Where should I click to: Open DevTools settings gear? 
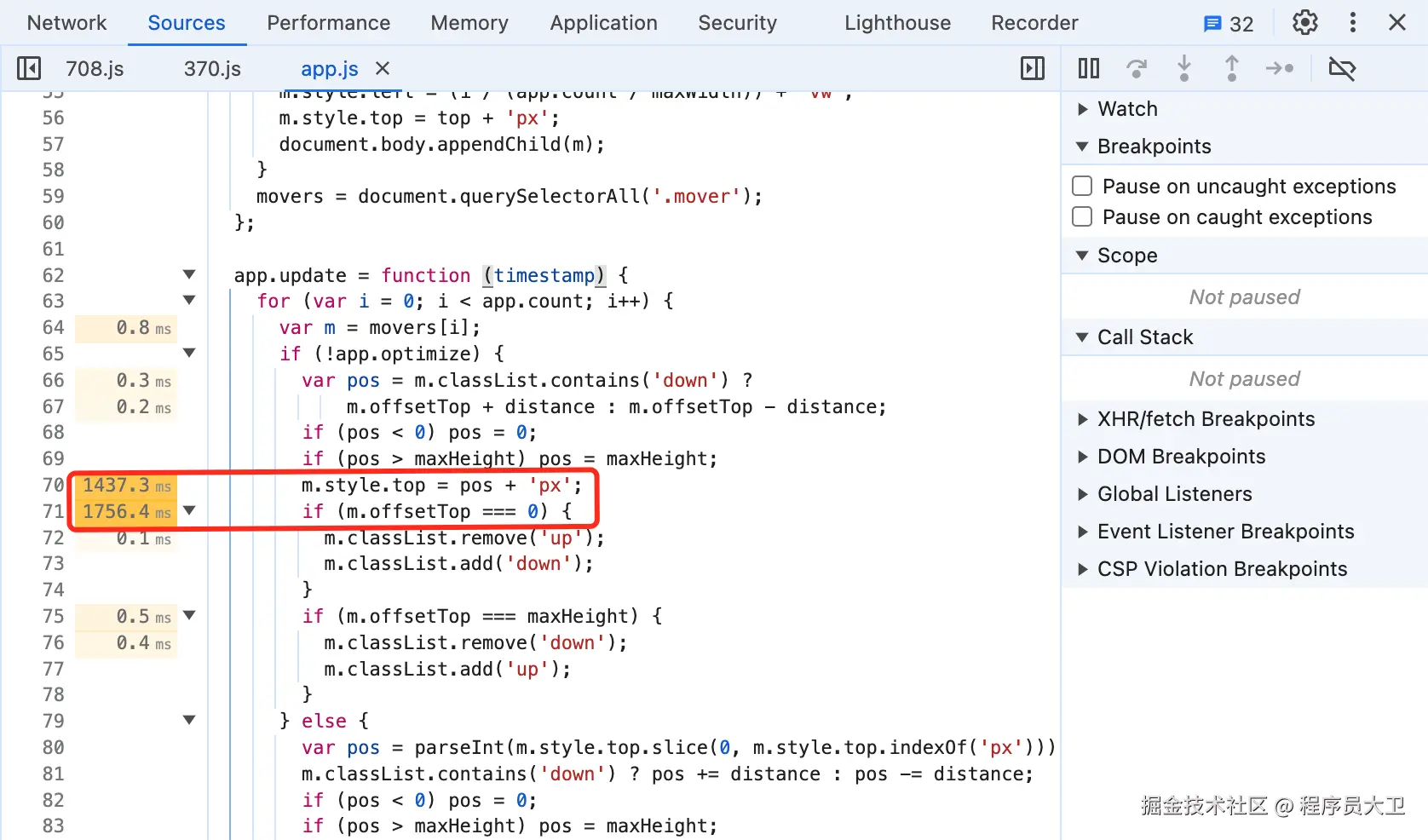click(1304, 23)
